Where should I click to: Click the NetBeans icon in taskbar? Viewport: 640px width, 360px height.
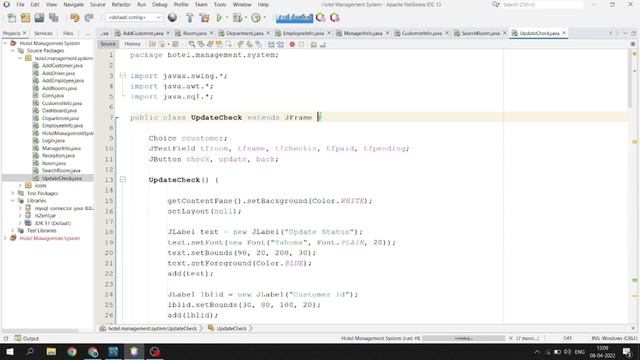click(x=134, y=351)
